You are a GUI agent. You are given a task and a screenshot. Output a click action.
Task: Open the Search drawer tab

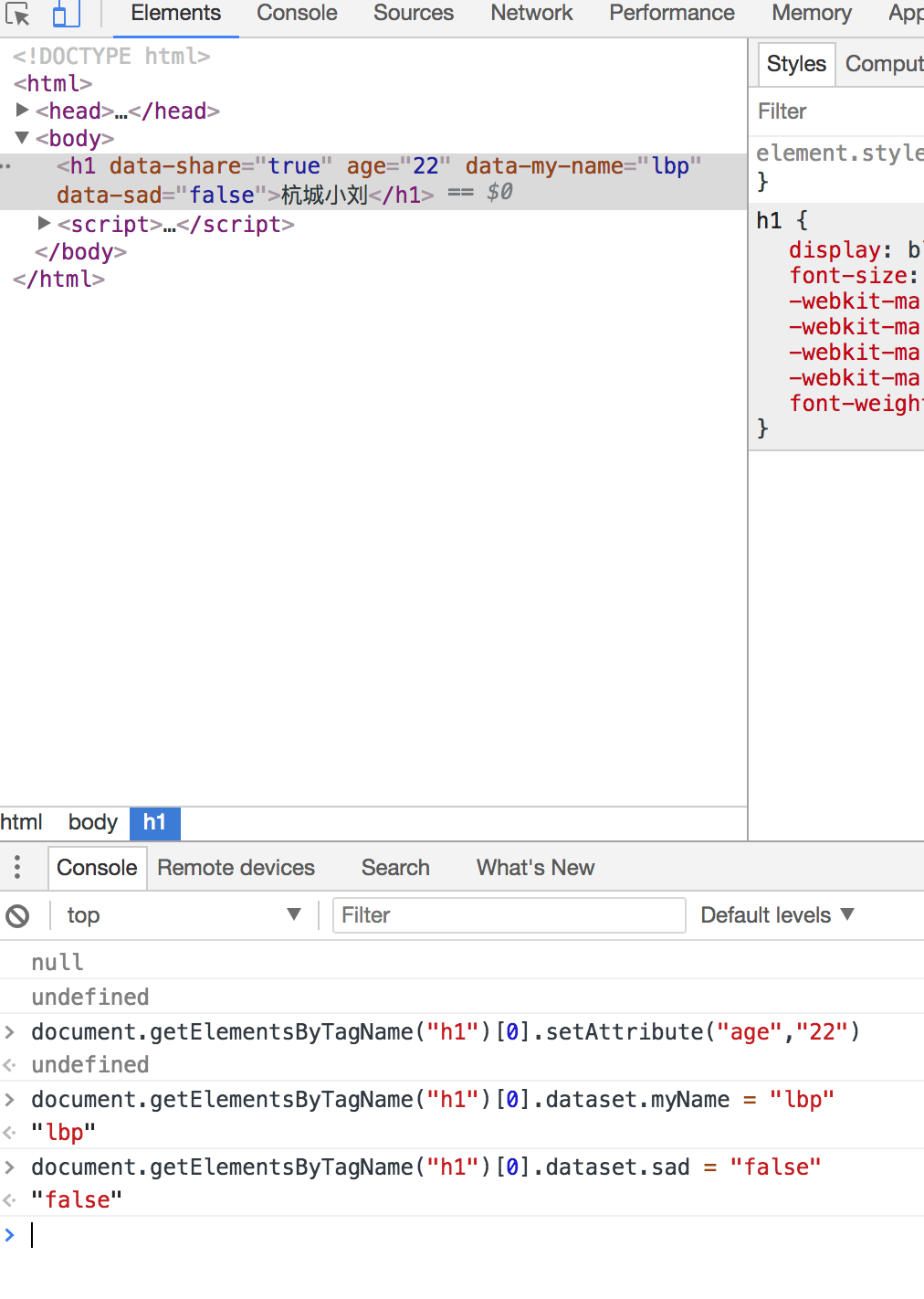click(395, 868)
